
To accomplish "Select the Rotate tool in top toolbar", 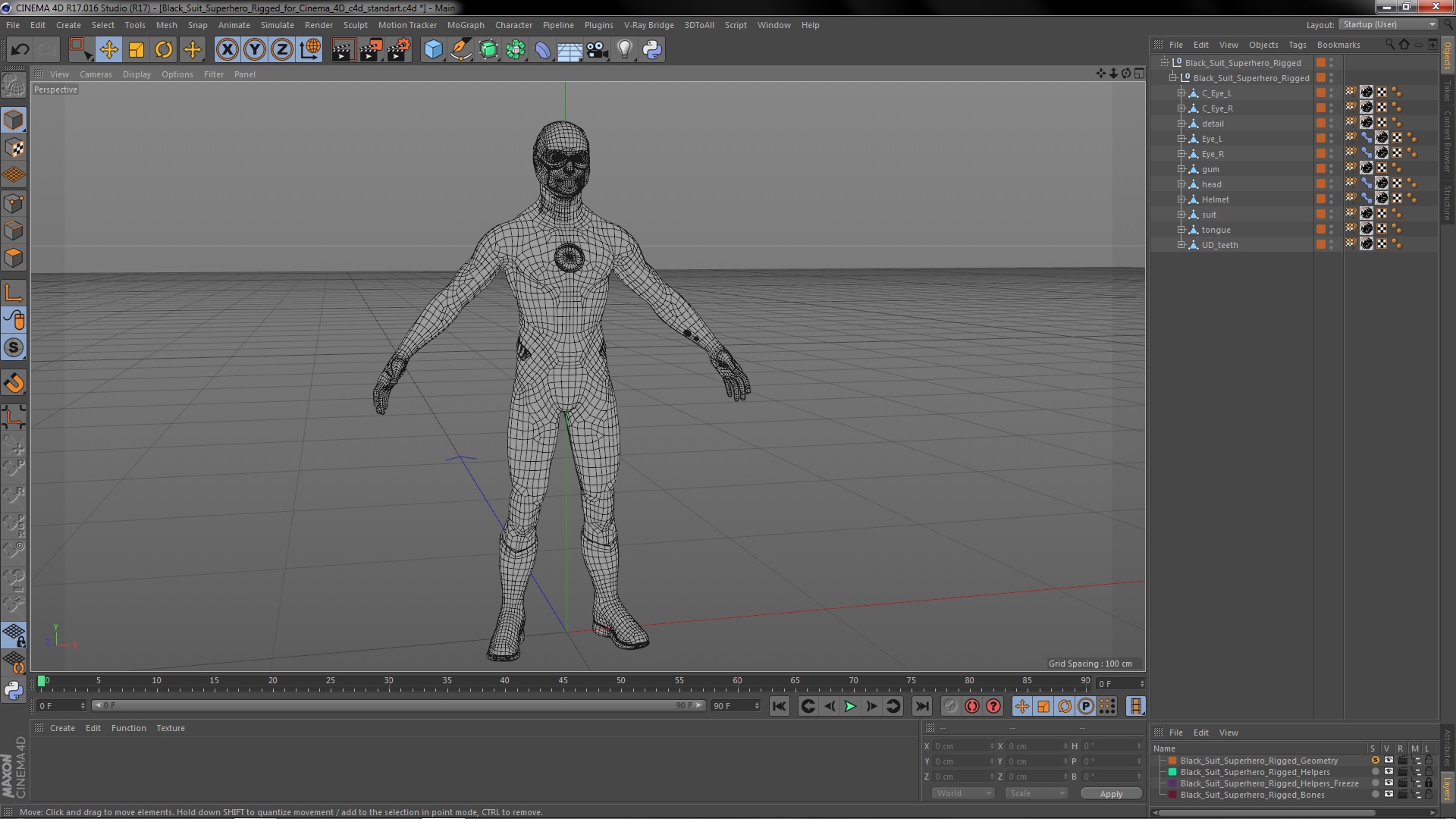I will tap(164, 50).
